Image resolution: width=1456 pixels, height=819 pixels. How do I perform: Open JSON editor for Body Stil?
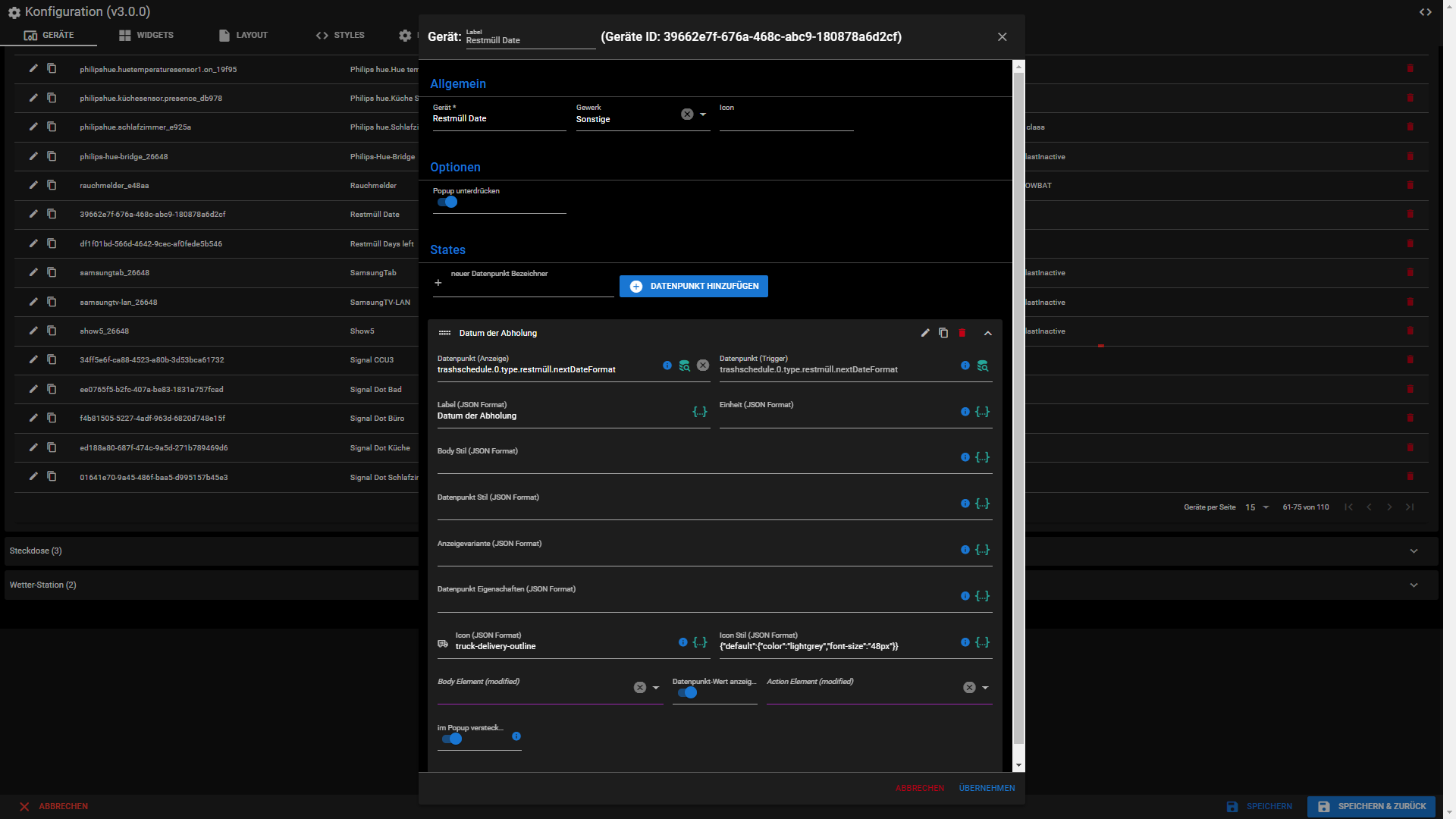pyautogui.click(x=983, y=457)
